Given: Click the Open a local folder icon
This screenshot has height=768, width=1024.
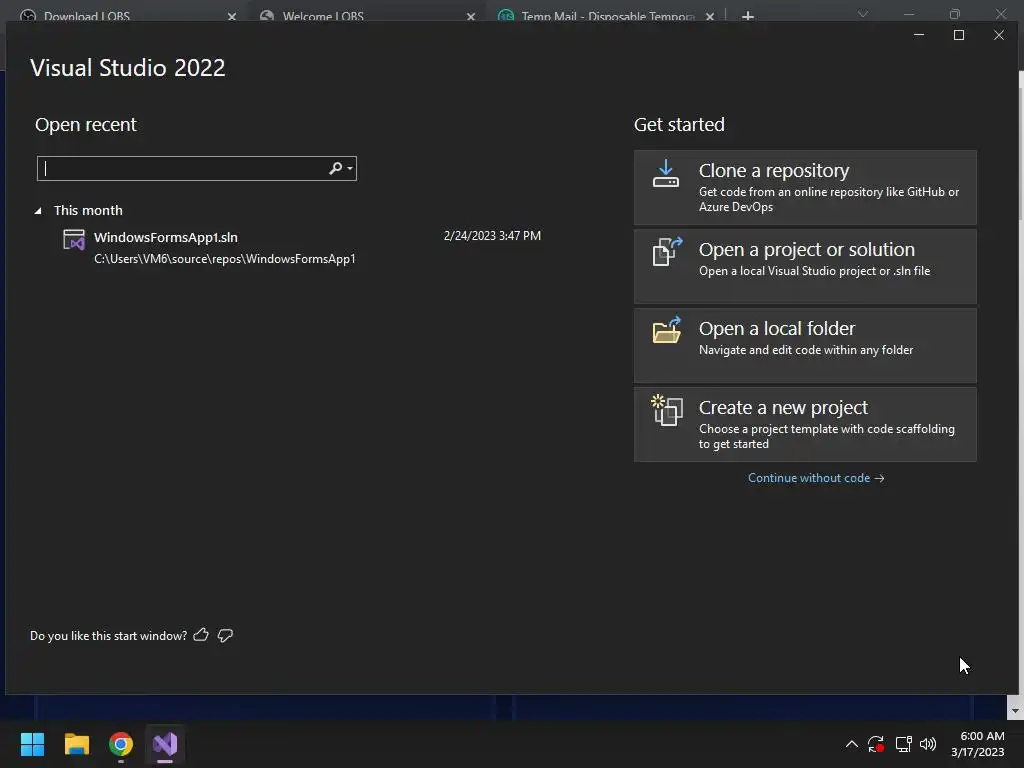Looking at the screenshot, I should point(667,330).
